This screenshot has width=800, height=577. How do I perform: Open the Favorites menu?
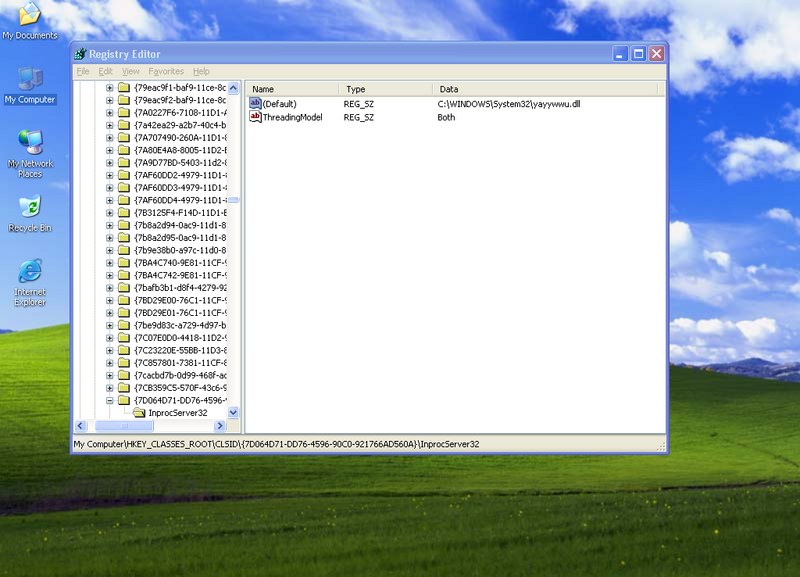[x=166, y=71]
